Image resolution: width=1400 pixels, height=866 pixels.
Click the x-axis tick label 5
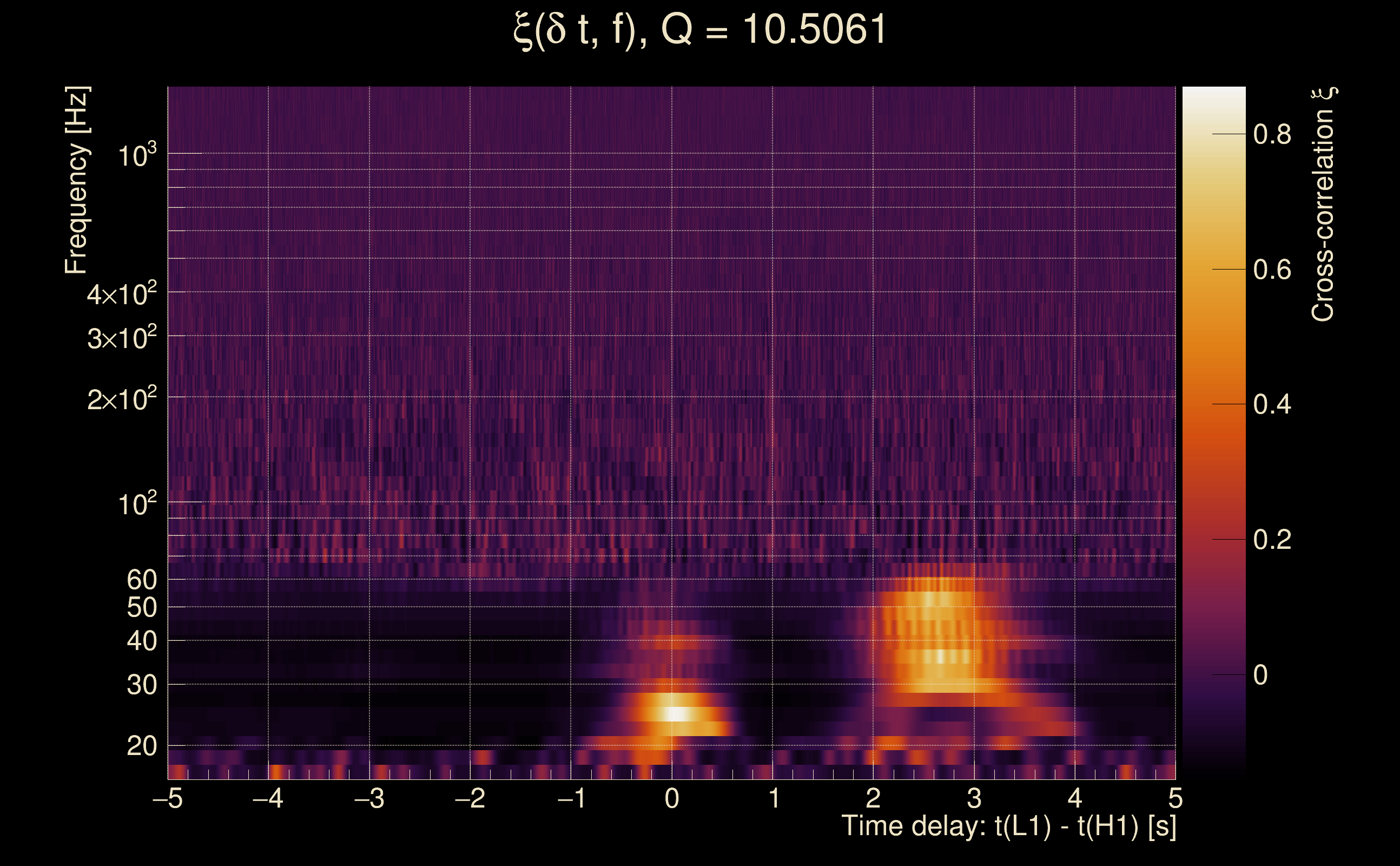tap(1175, 798)
